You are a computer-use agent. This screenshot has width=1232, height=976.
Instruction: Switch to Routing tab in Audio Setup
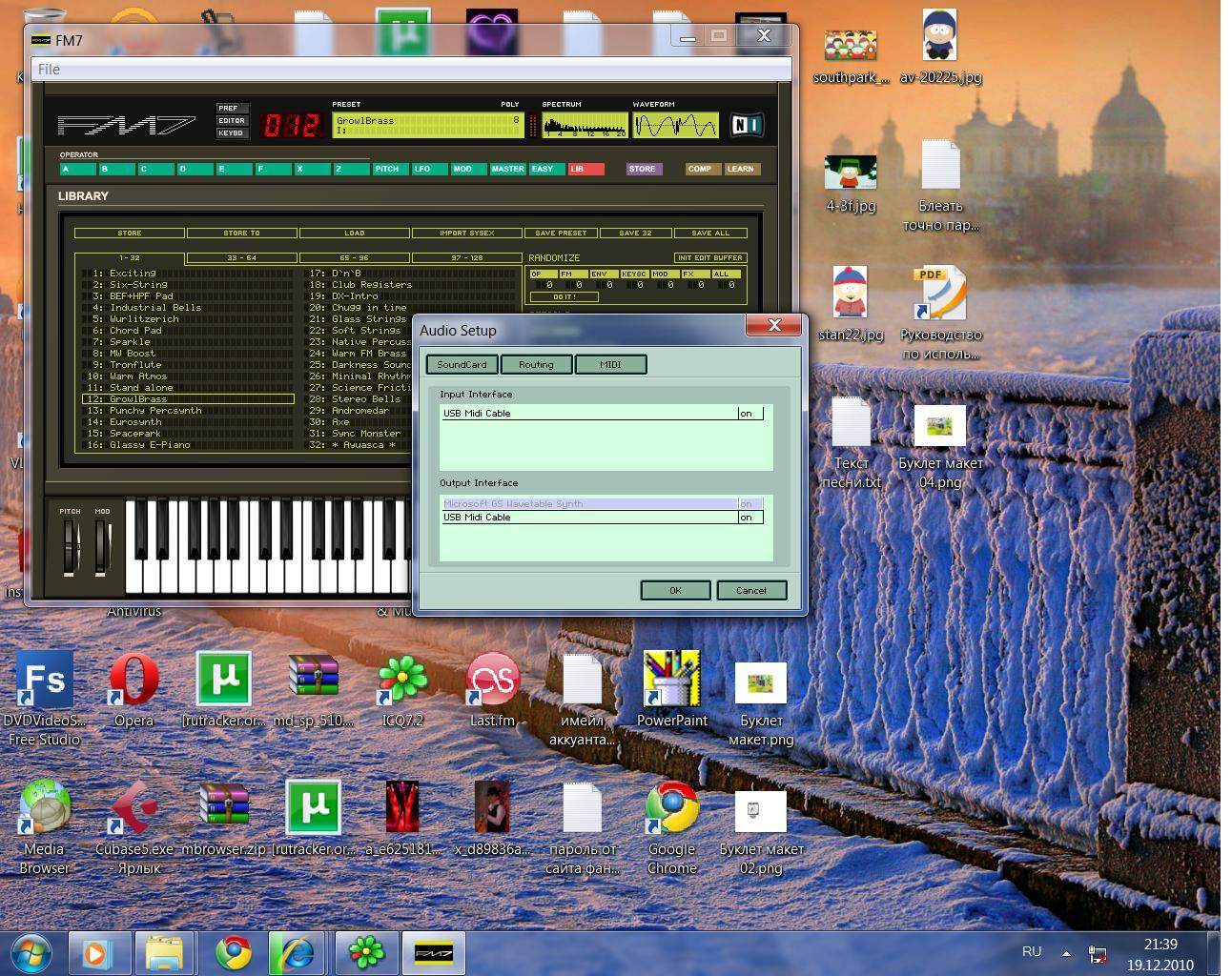(536, 364)
